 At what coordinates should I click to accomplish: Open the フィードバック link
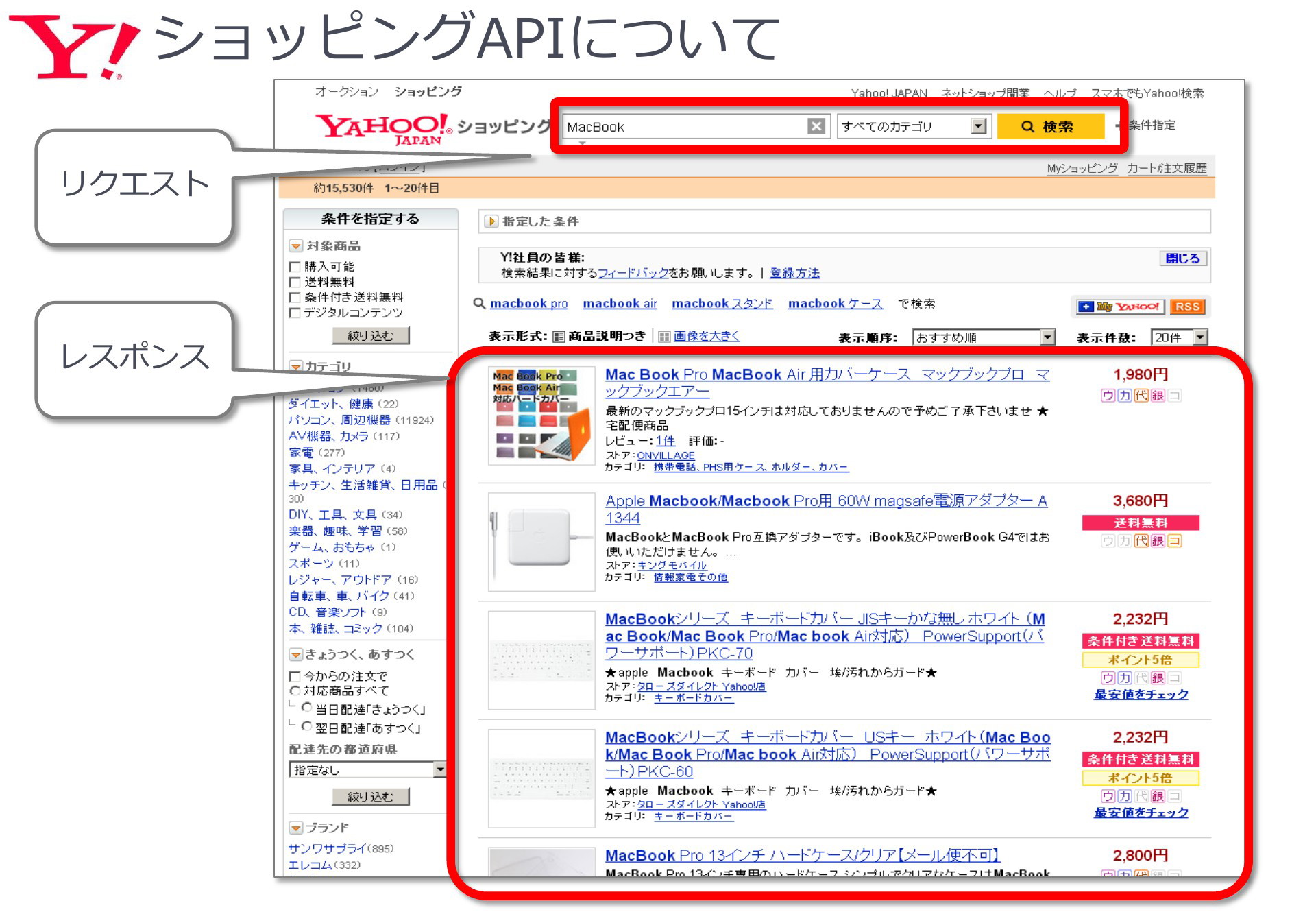[633, 273]
